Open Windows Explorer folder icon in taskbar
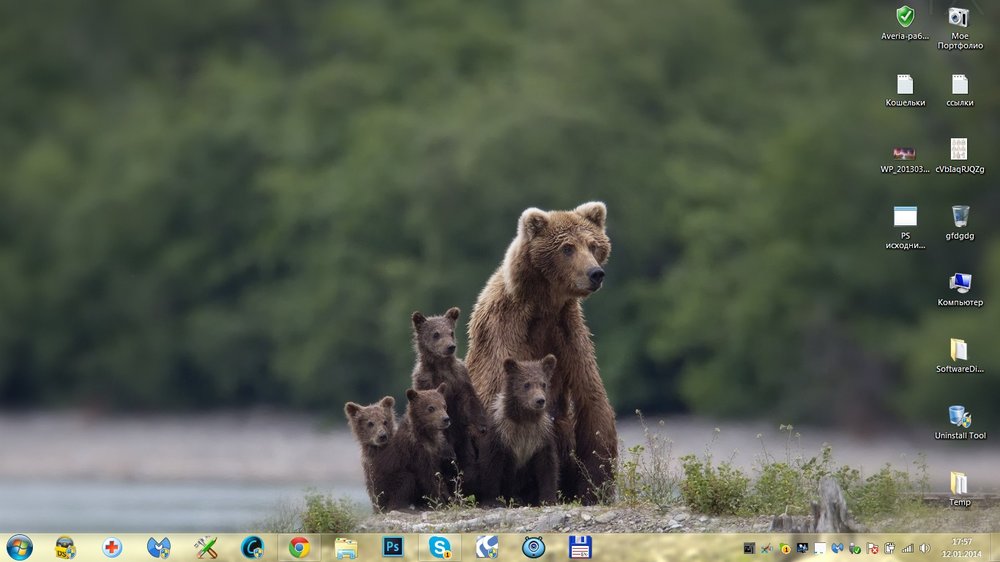 tap(346, 547)
